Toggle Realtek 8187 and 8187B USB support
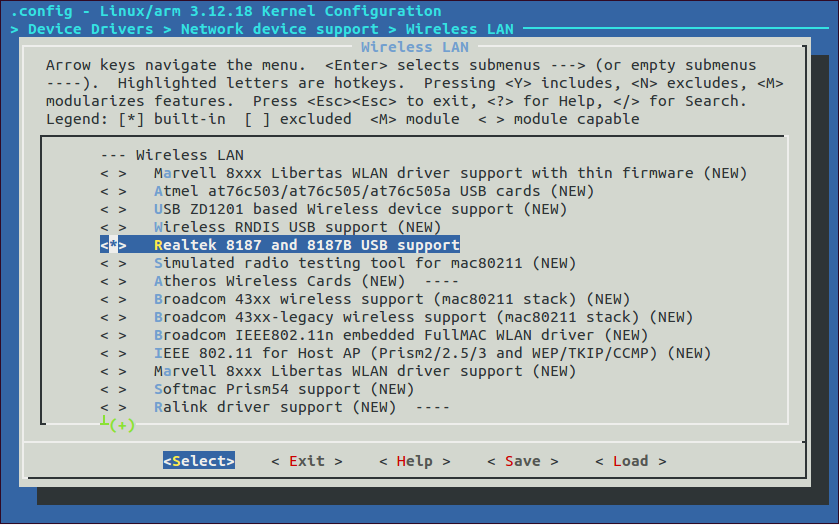Image resolution: width=839 pixels, height=525 pixels. coord(280,245)
